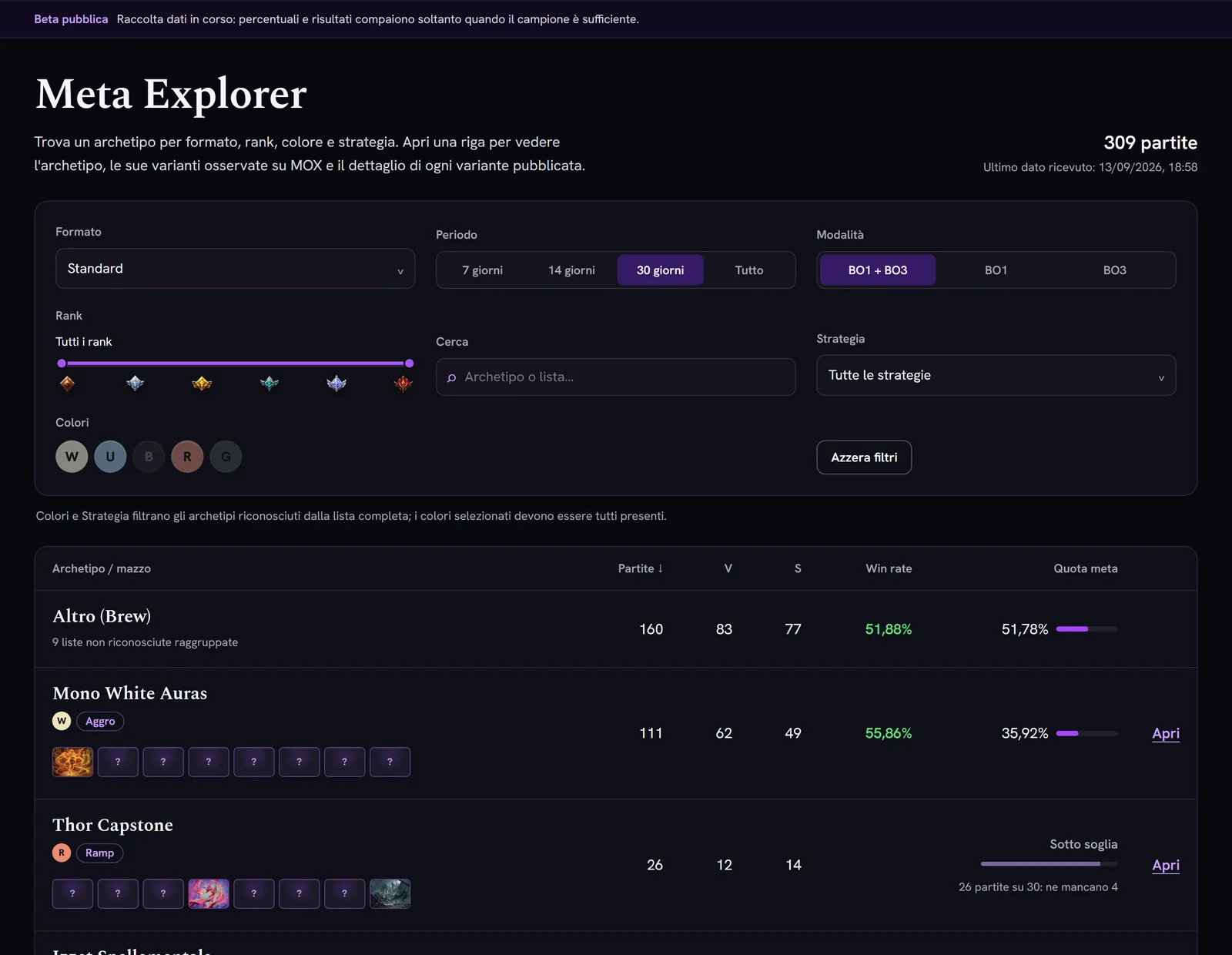Open the flame card art in Mono White Auras
The image size is (1232, 955).
click(72, 762)
